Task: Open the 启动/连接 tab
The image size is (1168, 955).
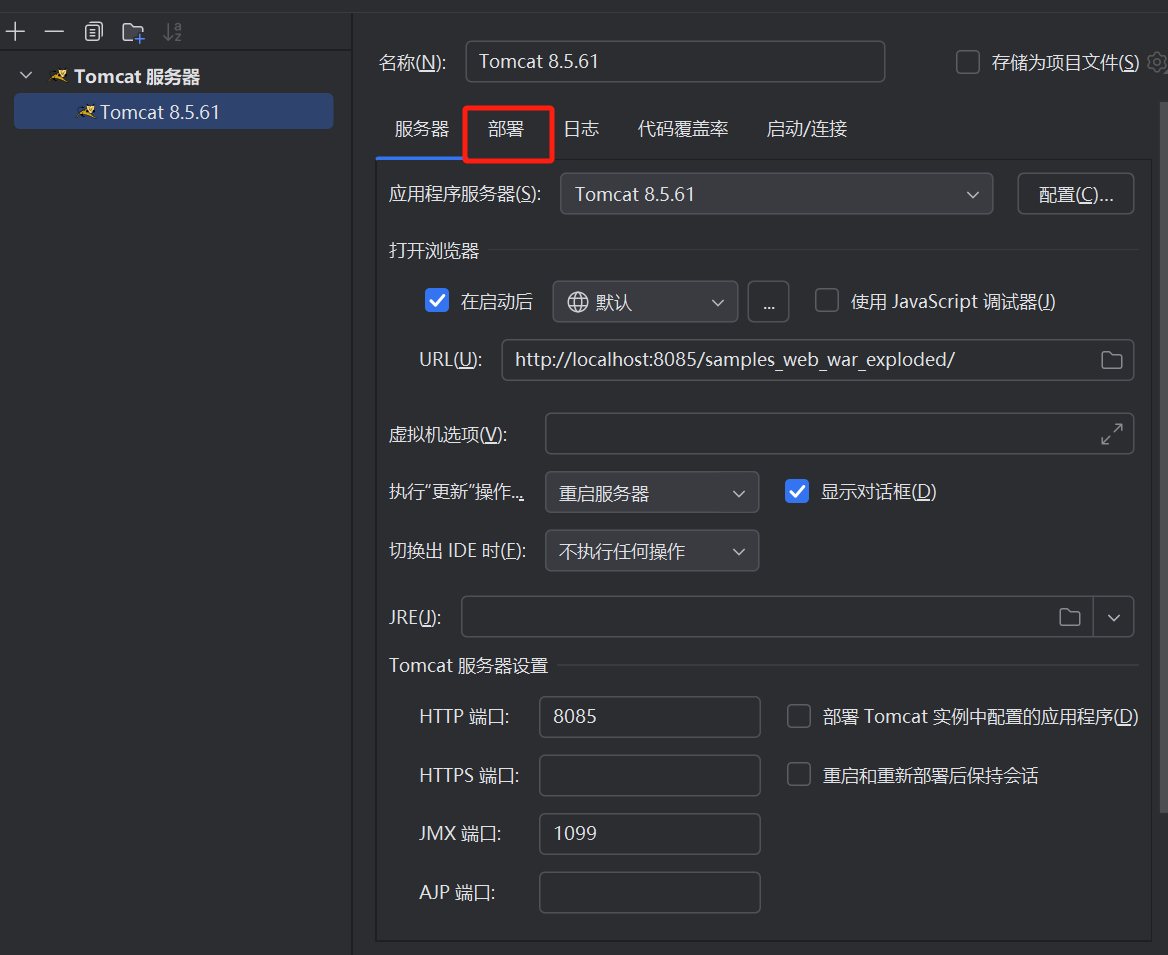Action: 806,129
